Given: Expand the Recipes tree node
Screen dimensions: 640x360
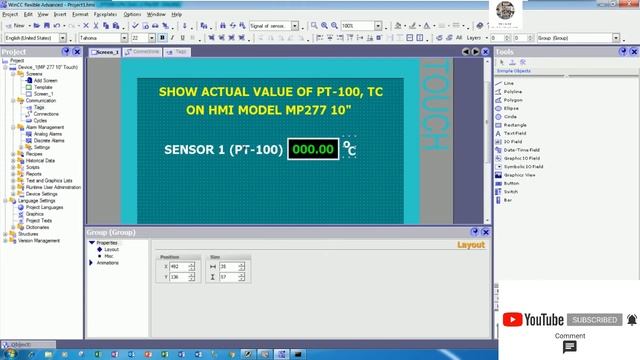Looking at the screenshot, I should (x=13, y=154).
